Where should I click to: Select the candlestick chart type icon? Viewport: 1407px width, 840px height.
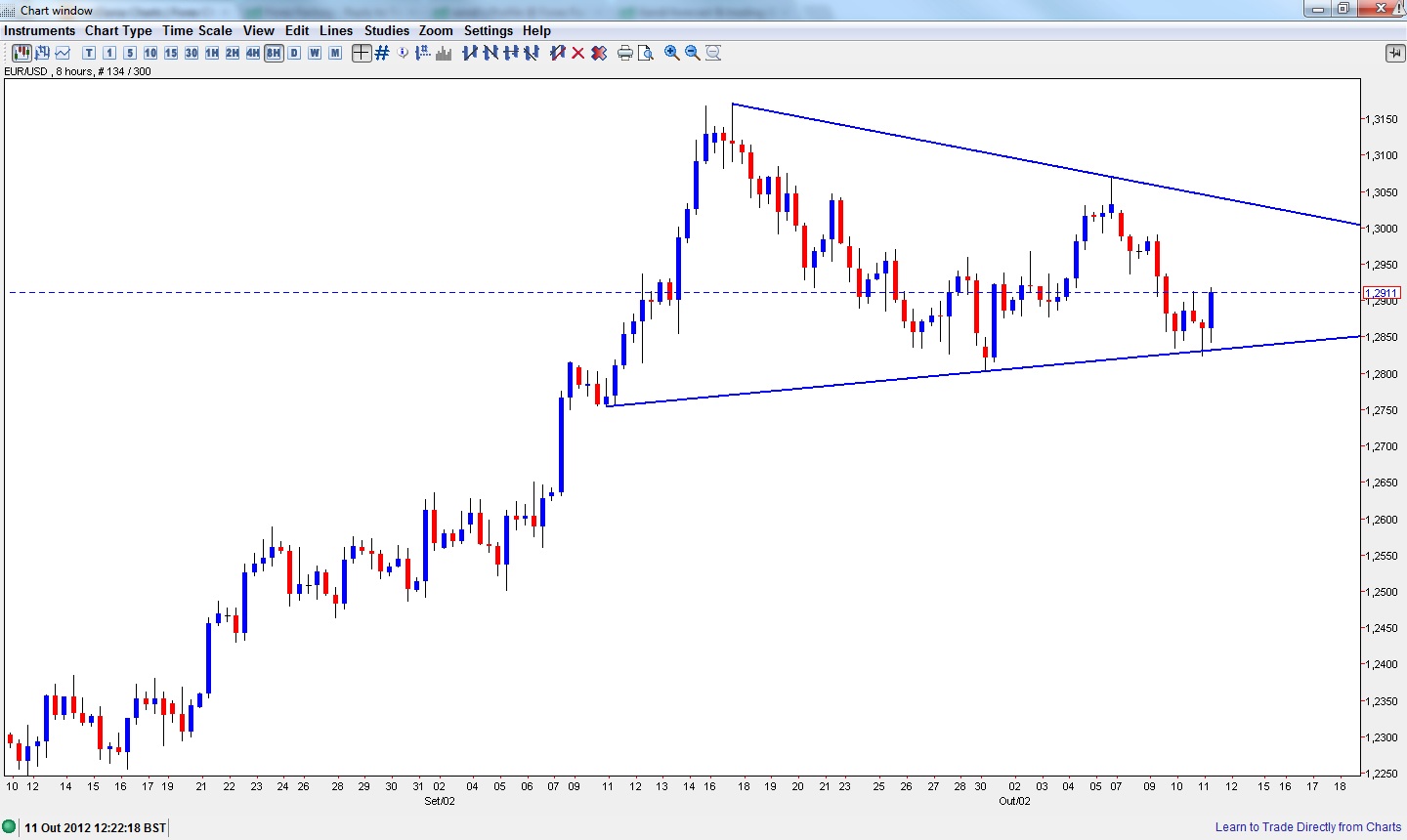coord(20,53)
